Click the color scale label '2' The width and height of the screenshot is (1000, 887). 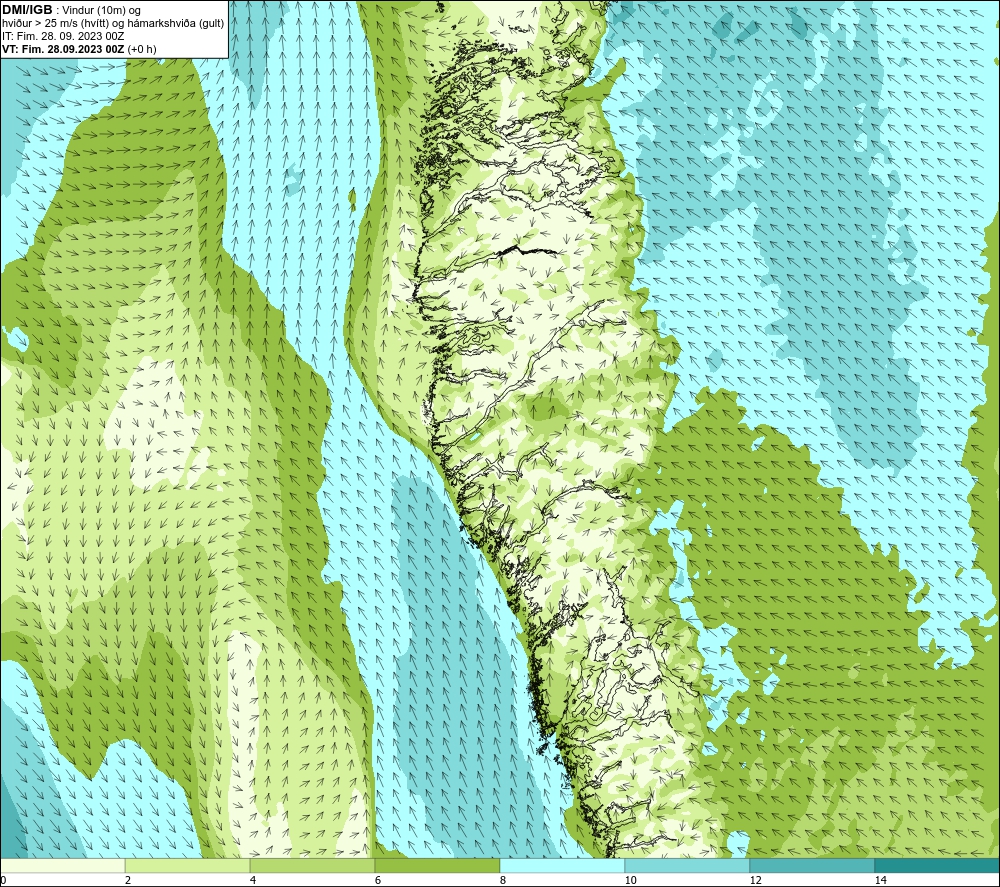coord(128,880)
